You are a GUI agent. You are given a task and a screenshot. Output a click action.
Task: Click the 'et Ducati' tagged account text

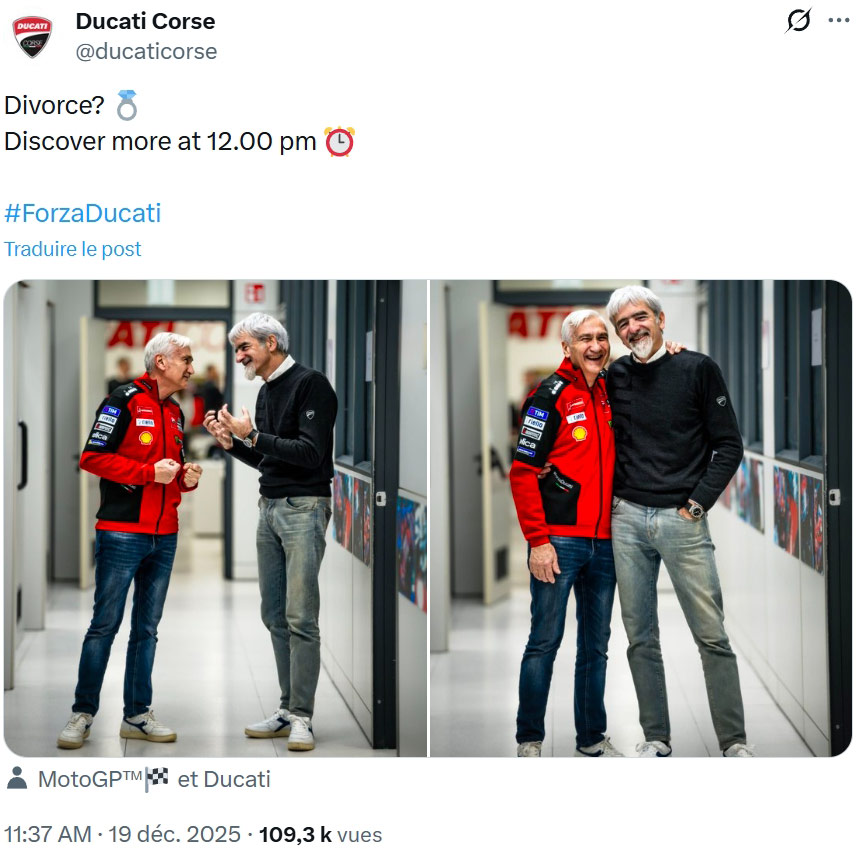coord(224,779)
